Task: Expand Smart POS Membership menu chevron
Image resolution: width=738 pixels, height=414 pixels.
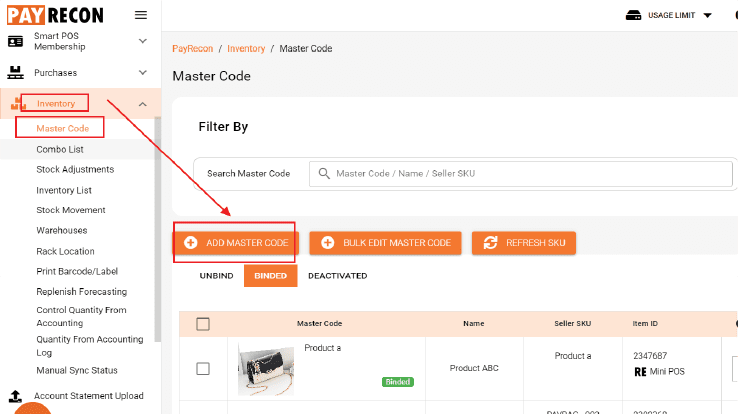Action: click(x=143, y=41)
